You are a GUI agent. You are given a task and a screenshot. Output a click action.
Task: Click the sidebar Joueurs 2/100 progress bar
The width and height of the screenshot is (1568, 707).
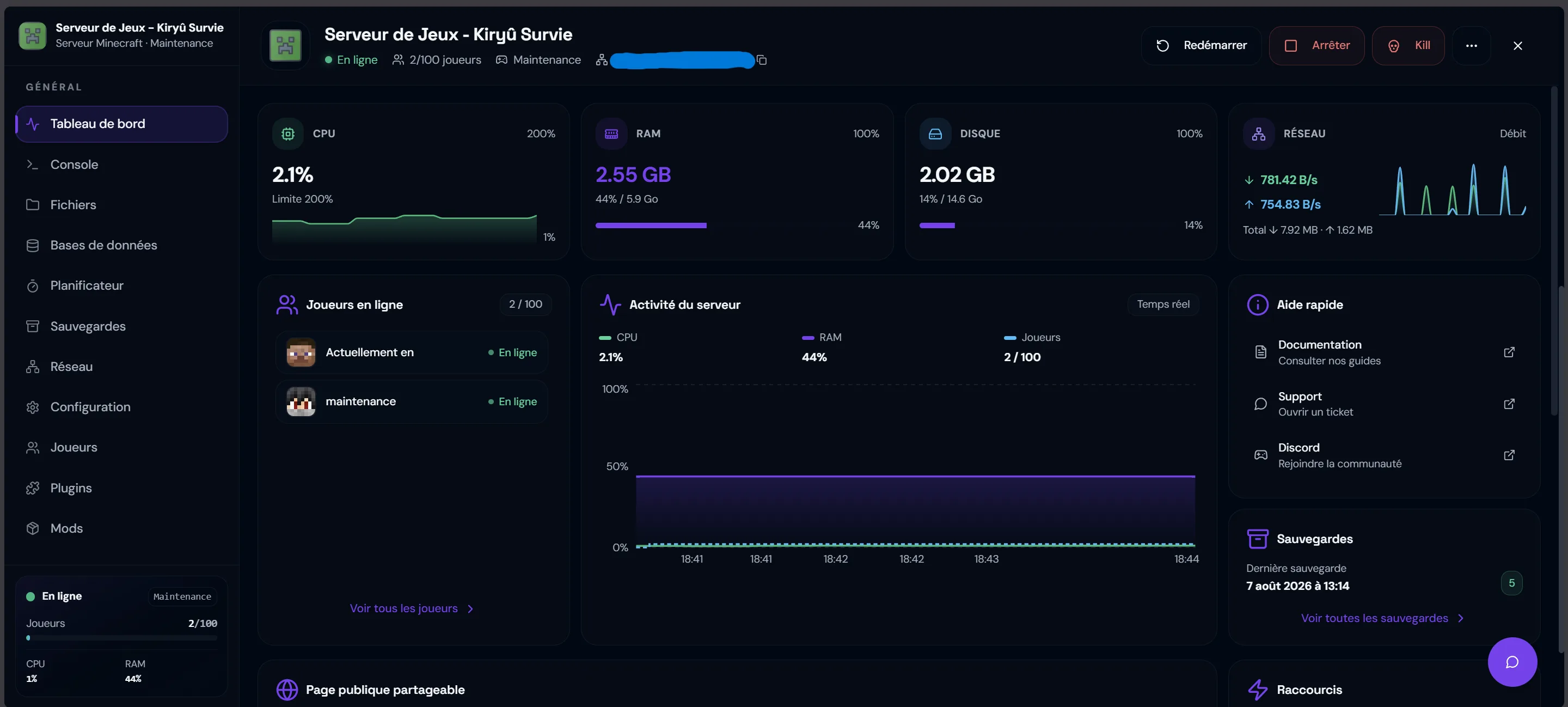pyautogui.click(x=122, y=638)
